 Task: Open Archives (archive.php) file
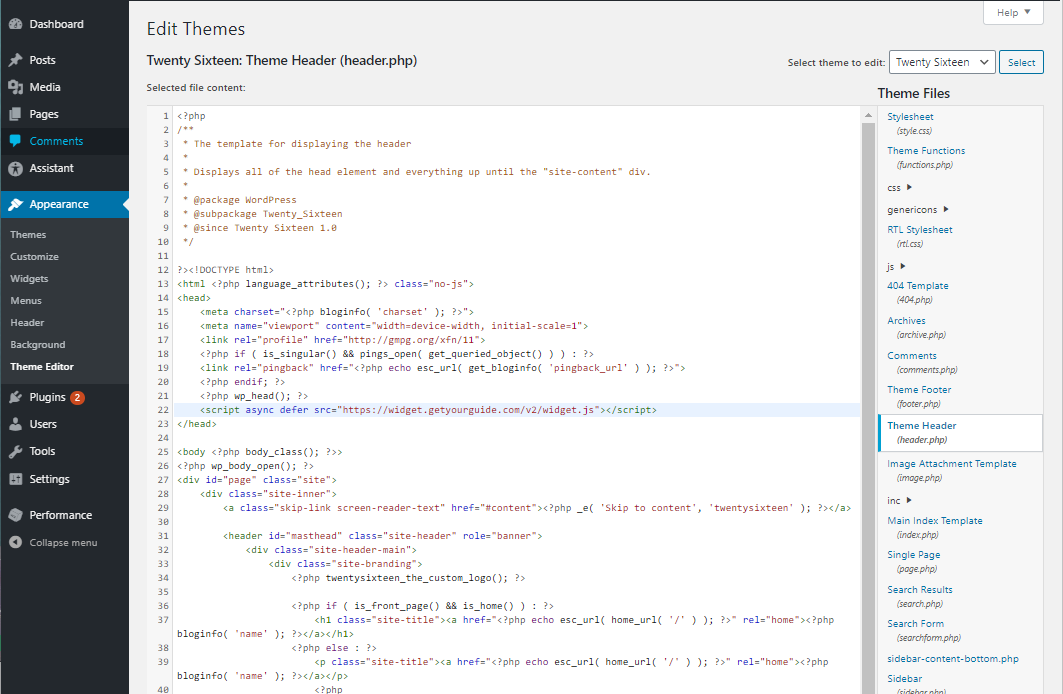pos(917,327)
